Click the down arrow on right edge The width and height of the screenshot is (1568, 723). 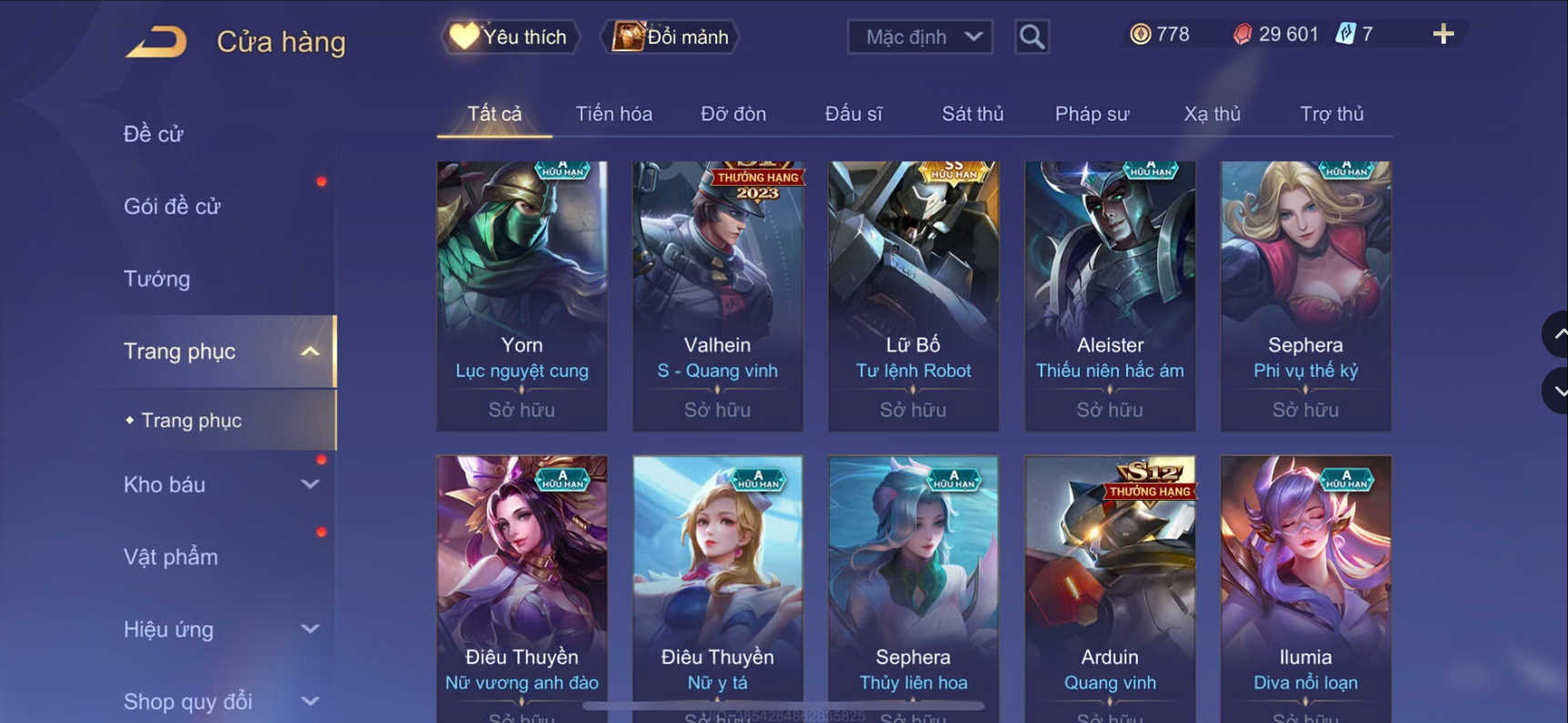click(x=1556, y=392)
